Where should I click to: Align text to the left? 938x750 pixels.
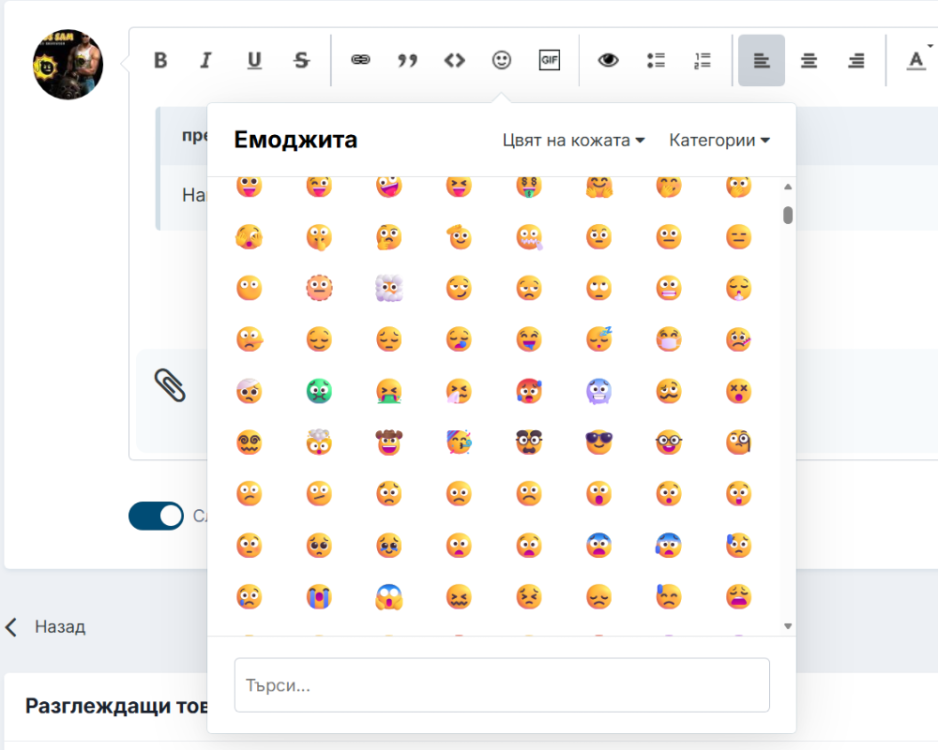point(762,60)
